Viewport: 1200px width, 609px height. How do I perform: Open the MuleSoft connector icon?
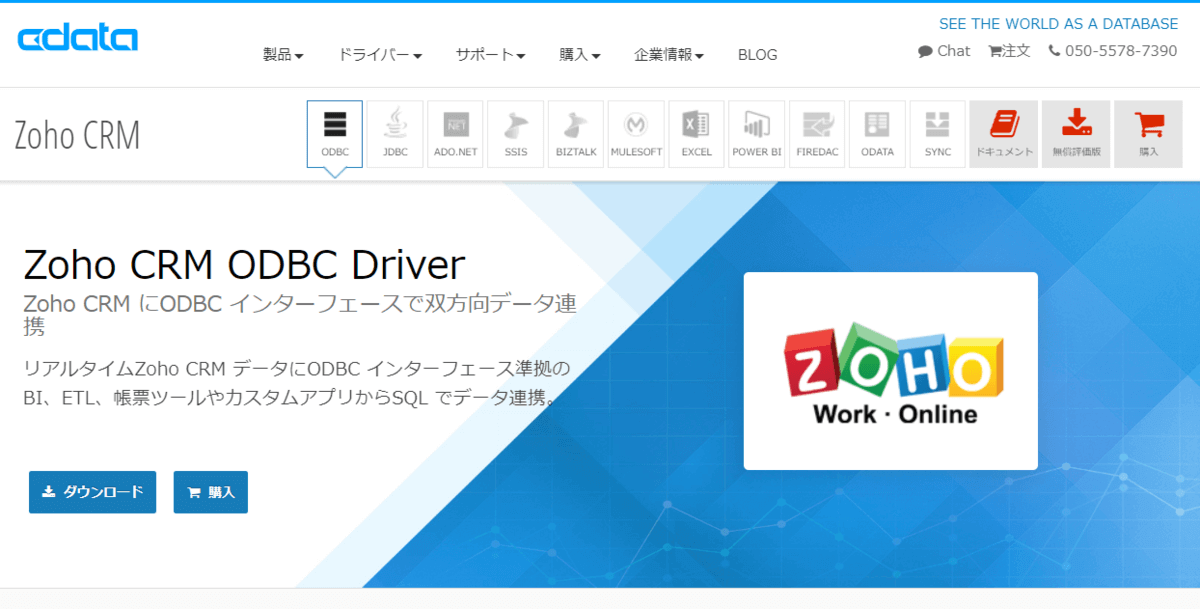[x=636, y=134]
